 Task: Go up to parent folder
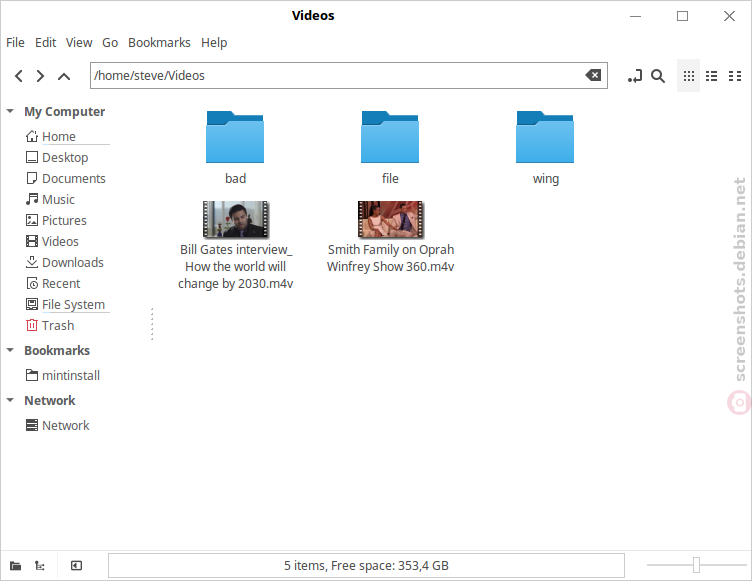tap(64, 76)
